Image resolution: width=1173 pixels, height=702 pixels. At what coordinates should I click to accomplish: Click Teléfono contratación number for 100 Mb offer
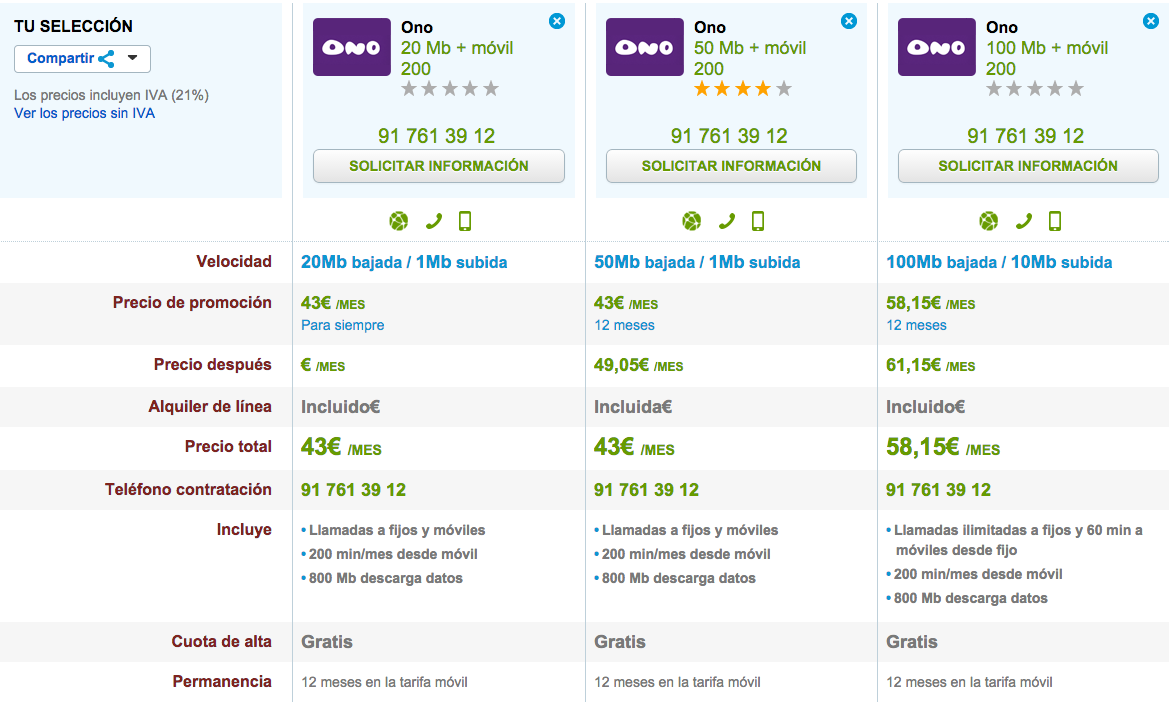[x=938, y=490]
